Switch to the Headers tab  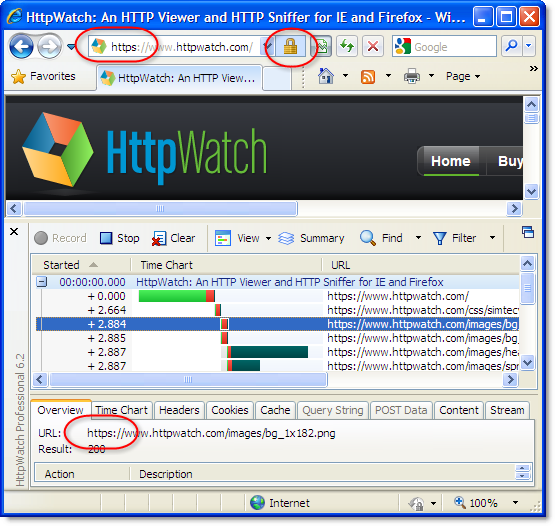179,410
